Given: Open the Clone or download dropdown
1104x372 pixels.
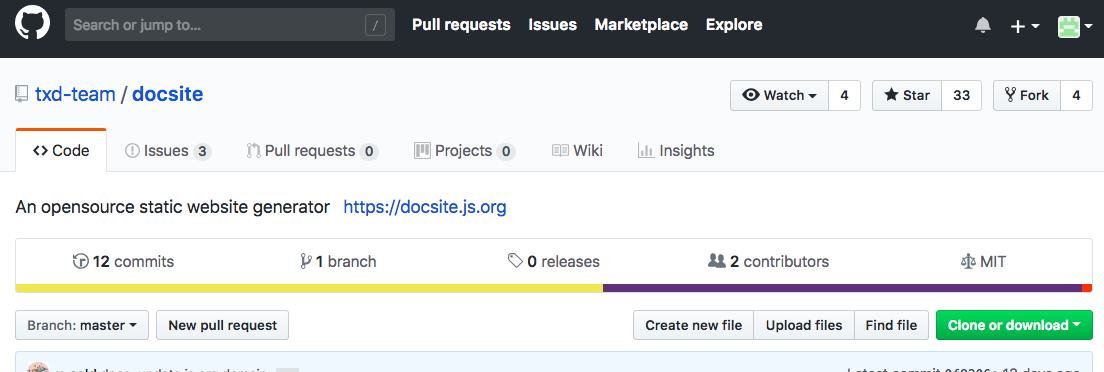Looking at the screenshot, I should pos(1015,326).
